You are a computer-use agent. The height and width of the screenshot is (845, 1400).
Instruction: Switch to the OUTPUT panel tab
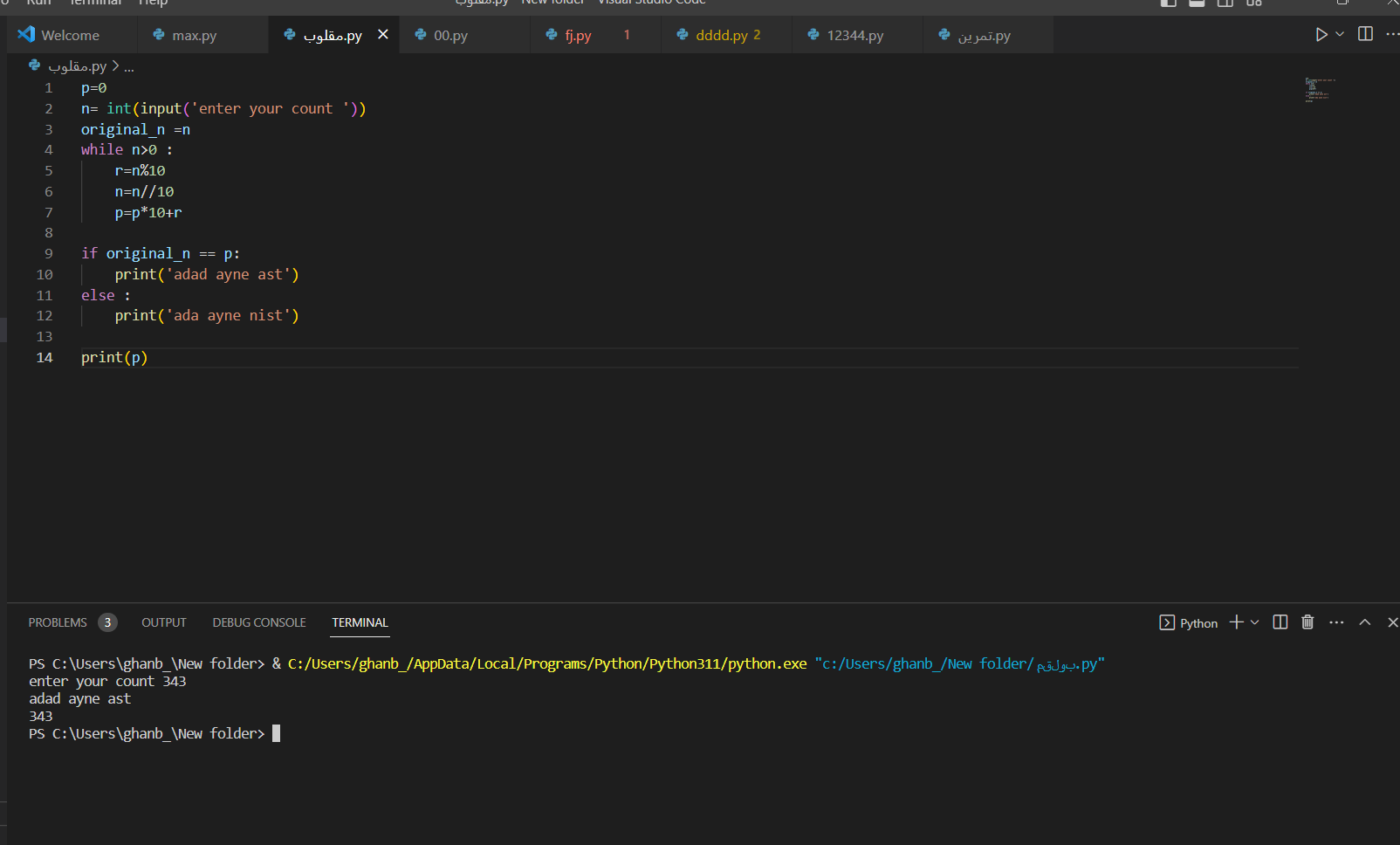coord(164,622)
